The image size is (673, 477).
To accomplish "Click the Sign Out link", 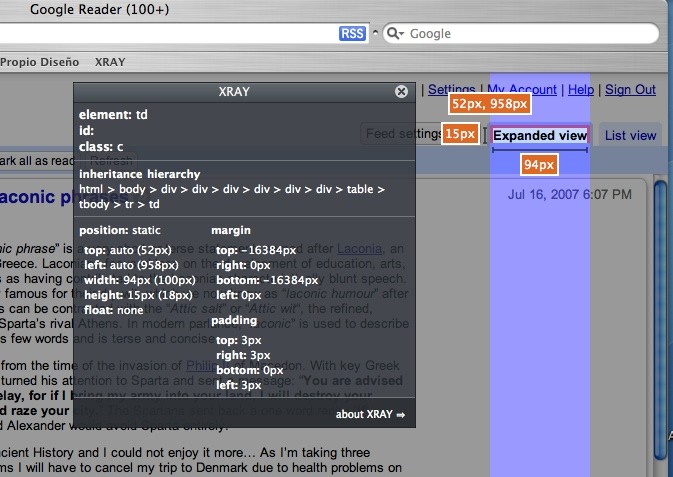I will click(631, 89).
